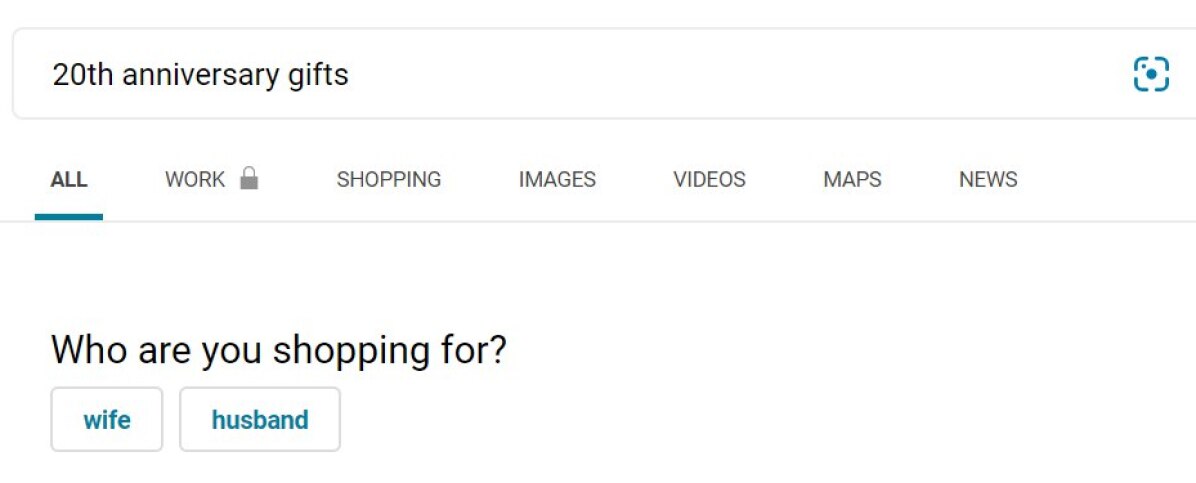Pick the "husband" suggestion button
The height and width of the screenshot is (483, 1196).
pyautogui.click(x=260, y=420)
